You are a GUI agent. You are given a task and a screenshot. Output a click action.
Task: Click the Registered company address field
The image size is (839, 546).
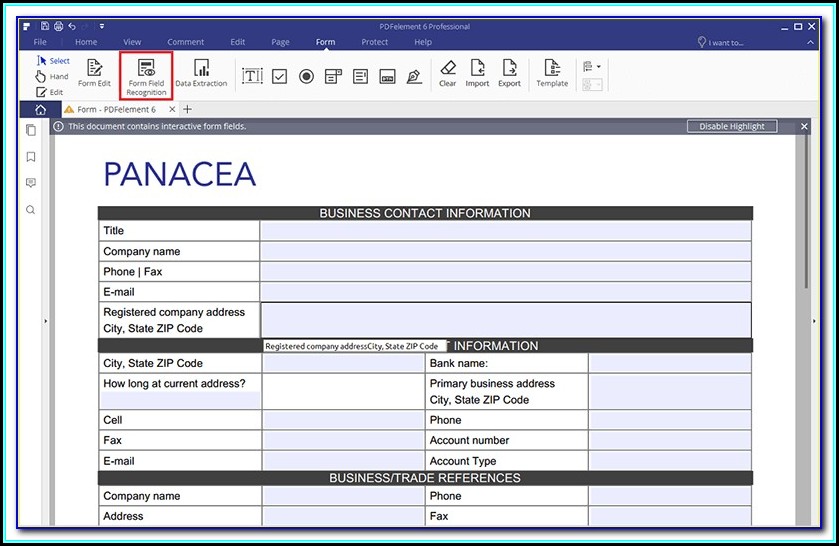(506, 320)
